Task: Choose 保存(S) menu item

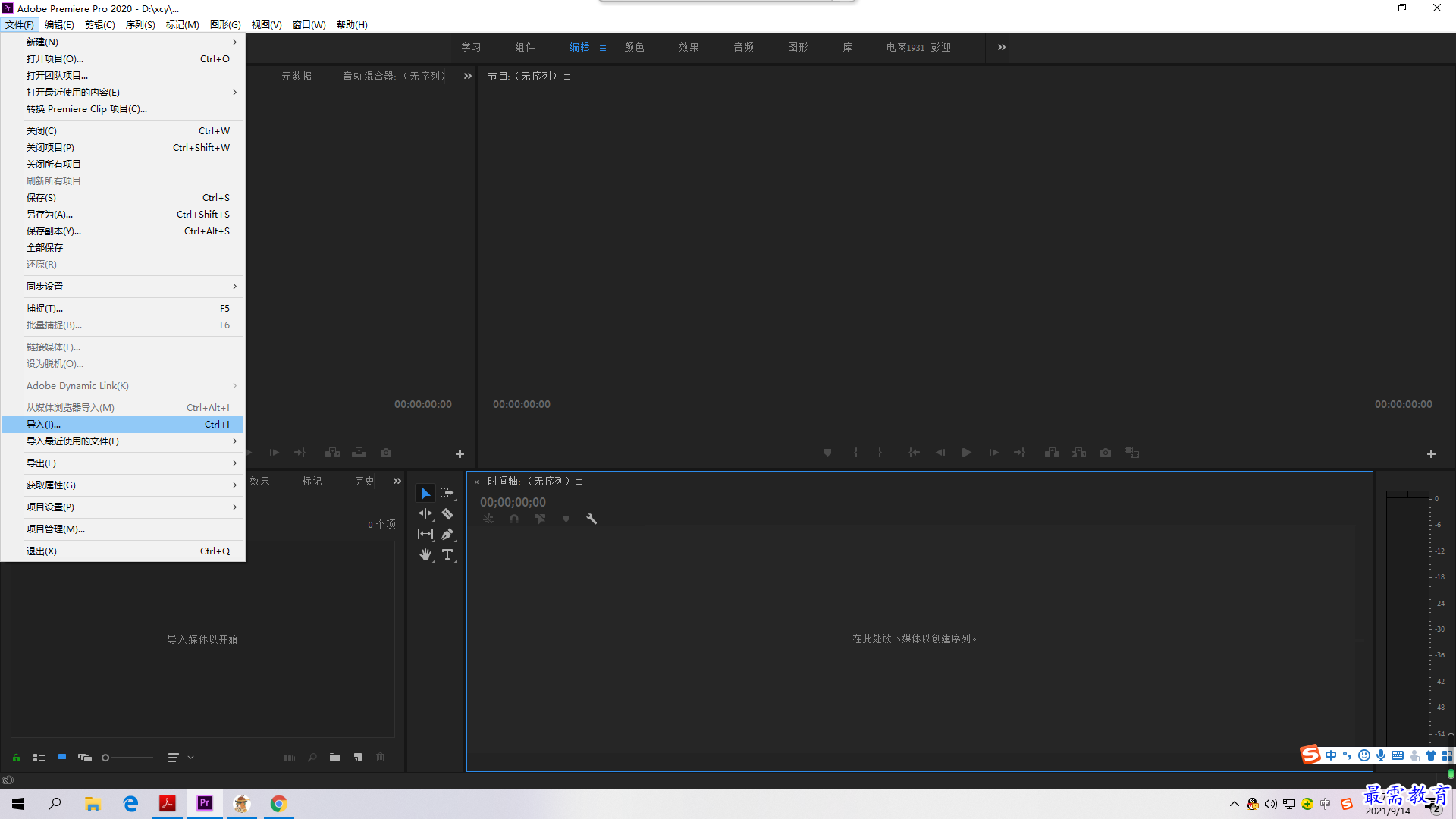Action: point(123,197)
